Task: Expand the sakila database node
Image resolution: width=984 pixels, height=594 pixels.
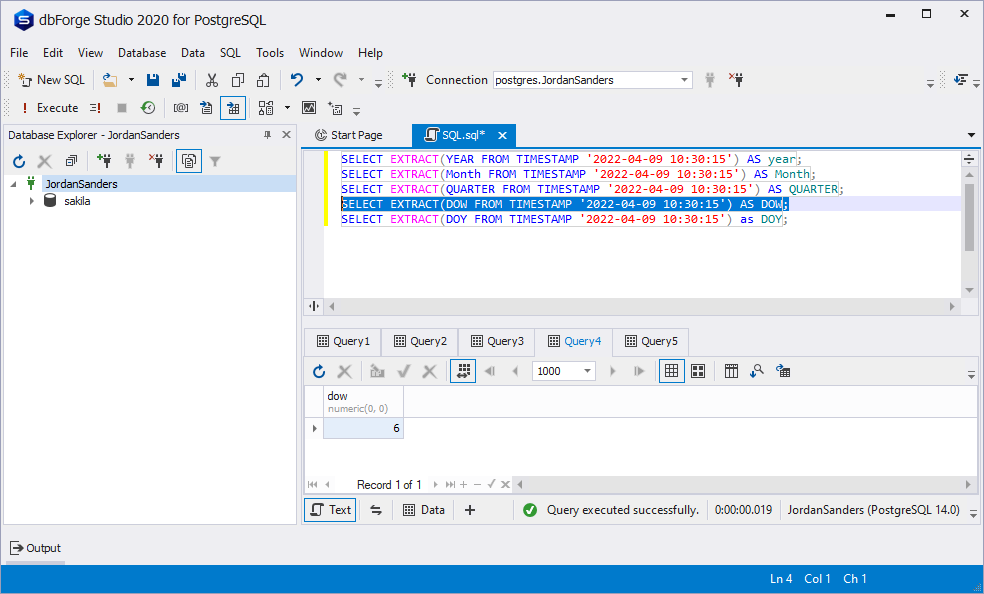Action: point(31,200)
